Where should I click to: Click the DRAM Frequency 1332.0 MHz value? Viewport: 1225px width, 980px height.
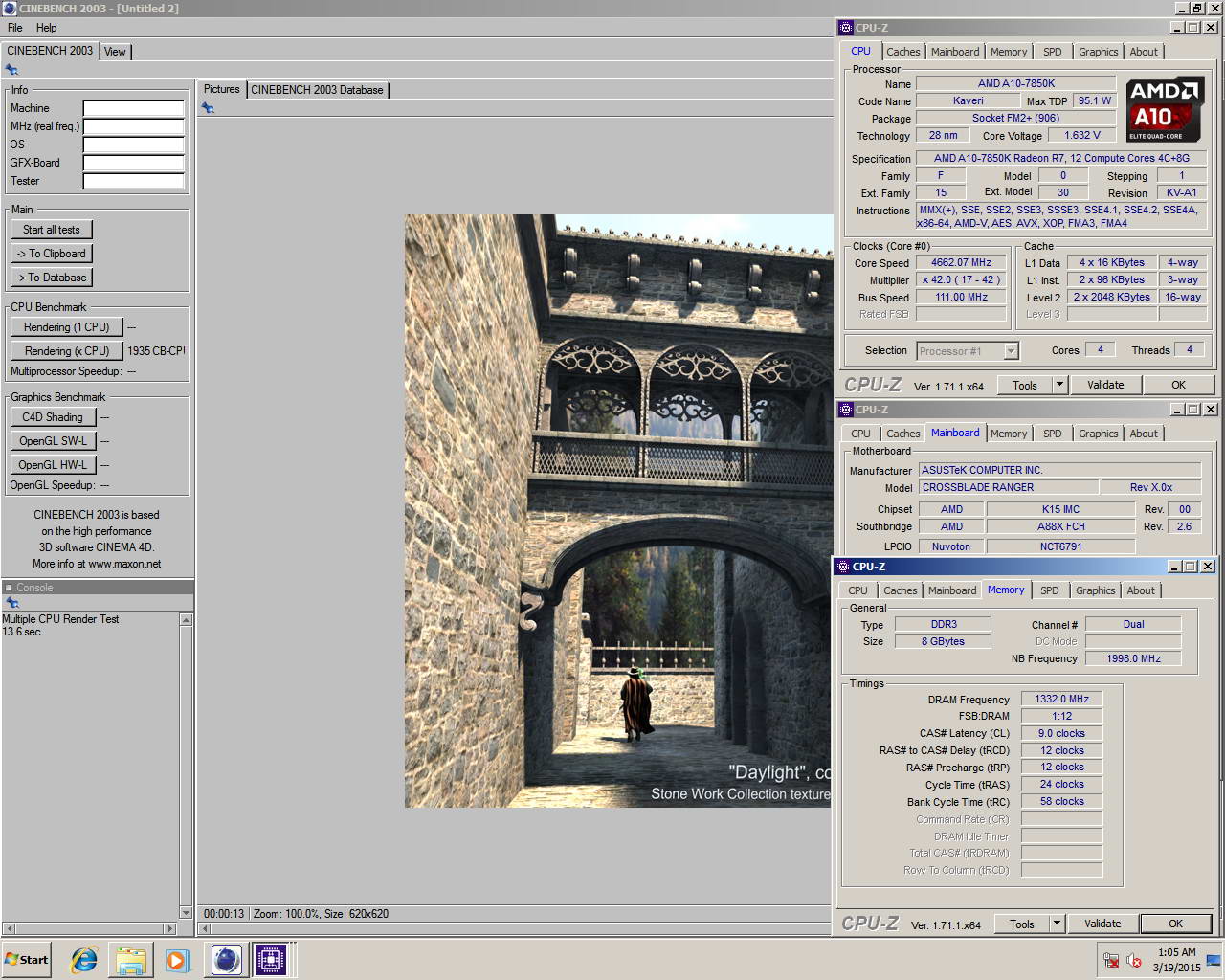click(x=1061, y=699)
